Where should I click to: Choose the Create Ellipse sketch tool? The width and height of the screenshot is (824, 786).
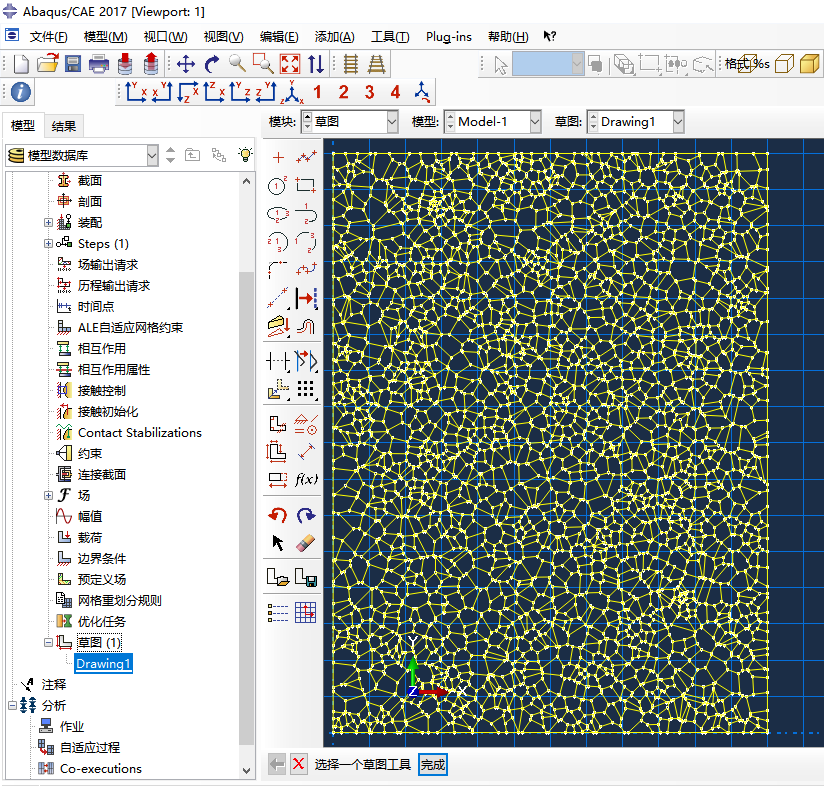(x=278, y=213)
